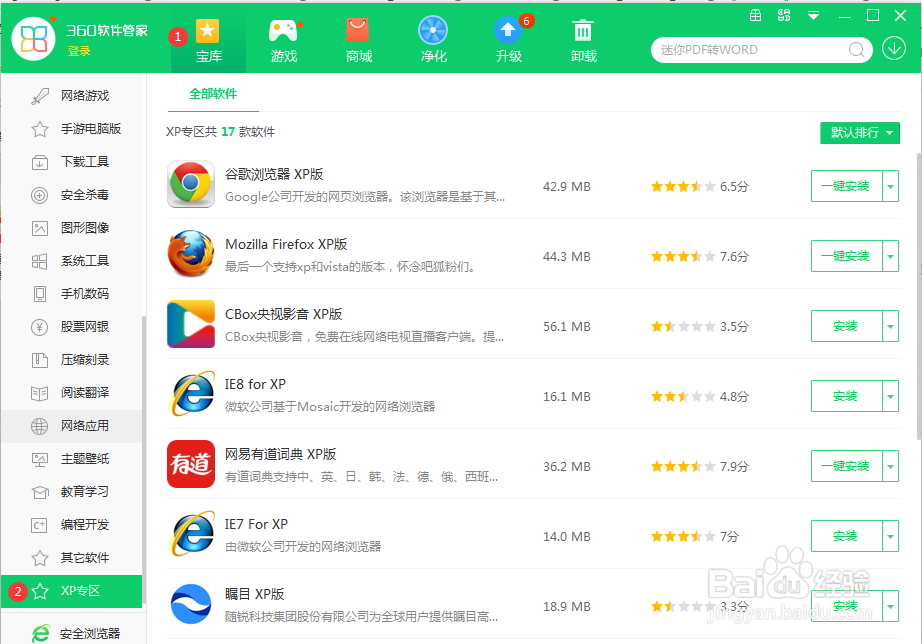The image size is (922, 644).
Task: Click the 360软件管家 logo
Action: 34,39
